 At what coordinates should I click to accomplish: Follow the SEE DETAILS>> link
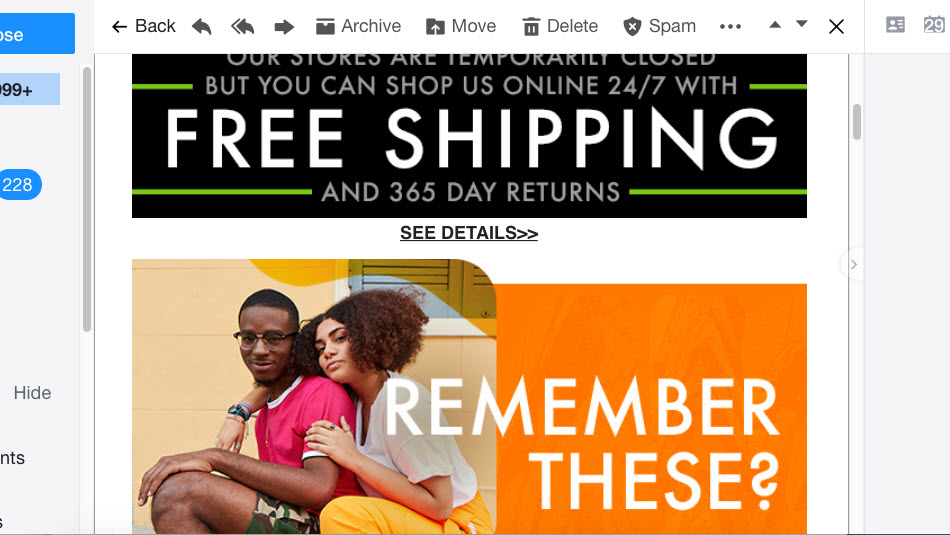point(469,233)
